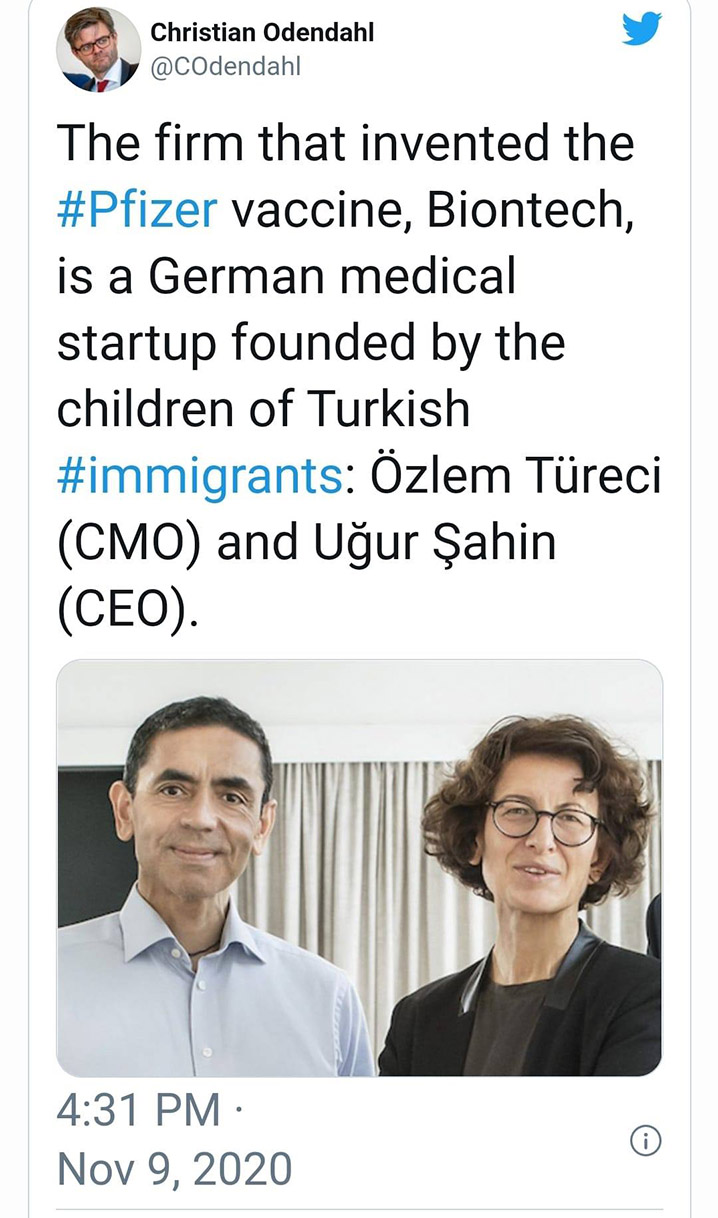Open the #immigrants hashtag

[200, 476]
